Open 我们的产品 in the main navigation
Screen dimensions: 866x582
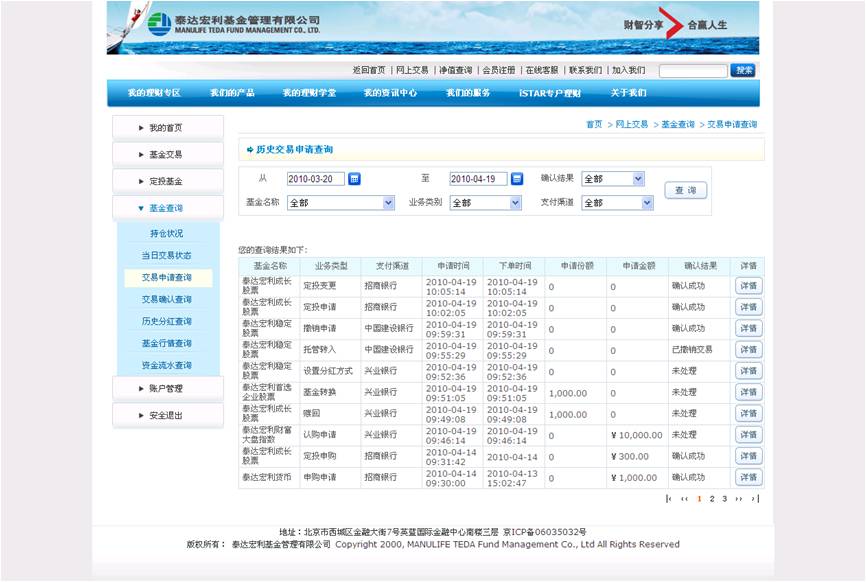pos(232,93)
